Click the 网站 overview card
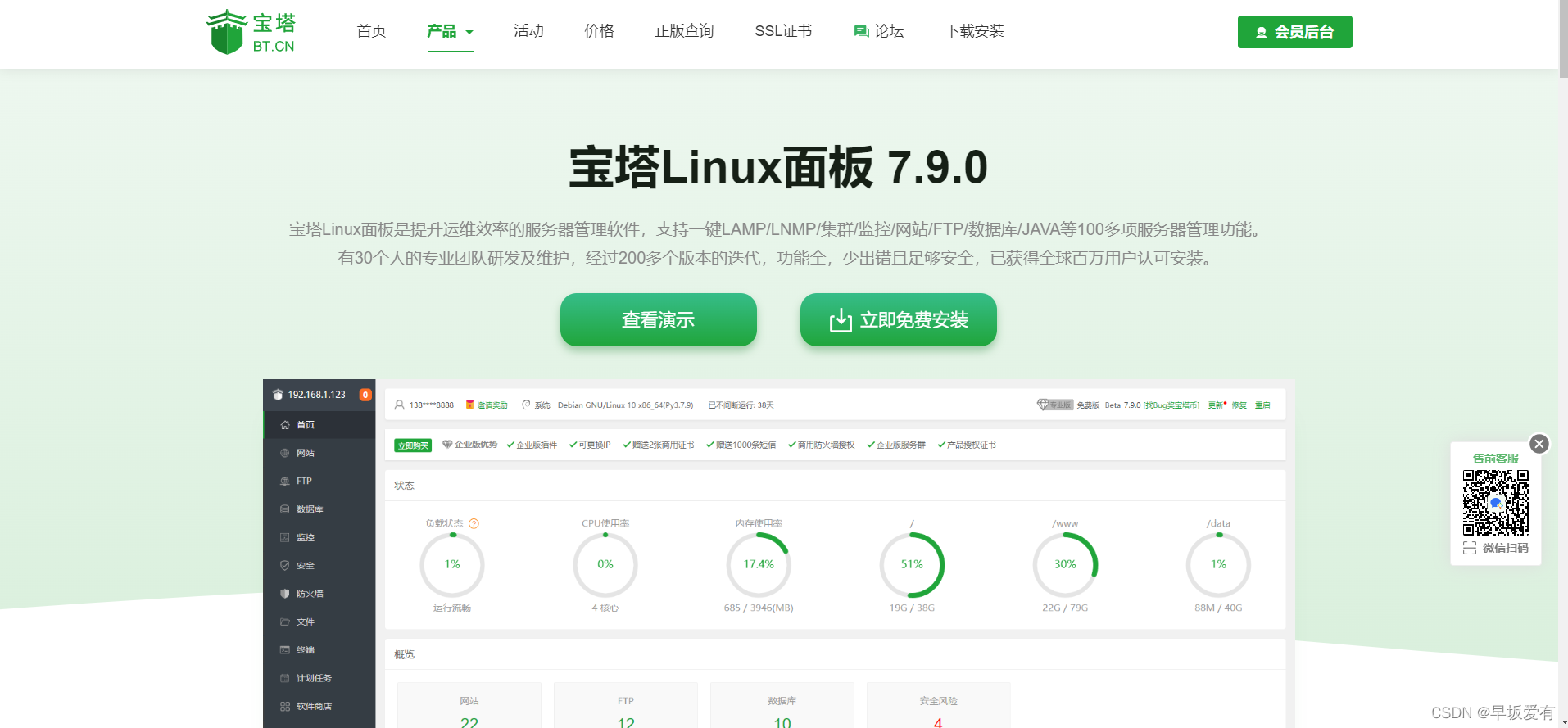The width and height of the screenshot is (1568, 728). [469, 705]
